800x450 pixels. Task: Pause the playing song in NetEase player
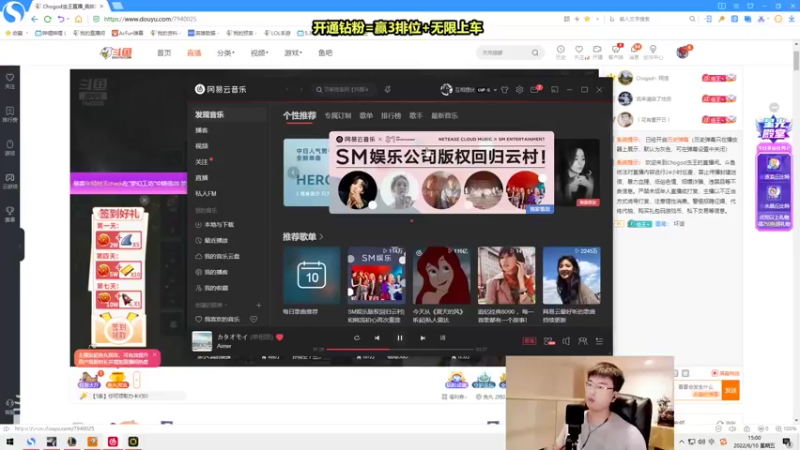[x=399, y=338]
